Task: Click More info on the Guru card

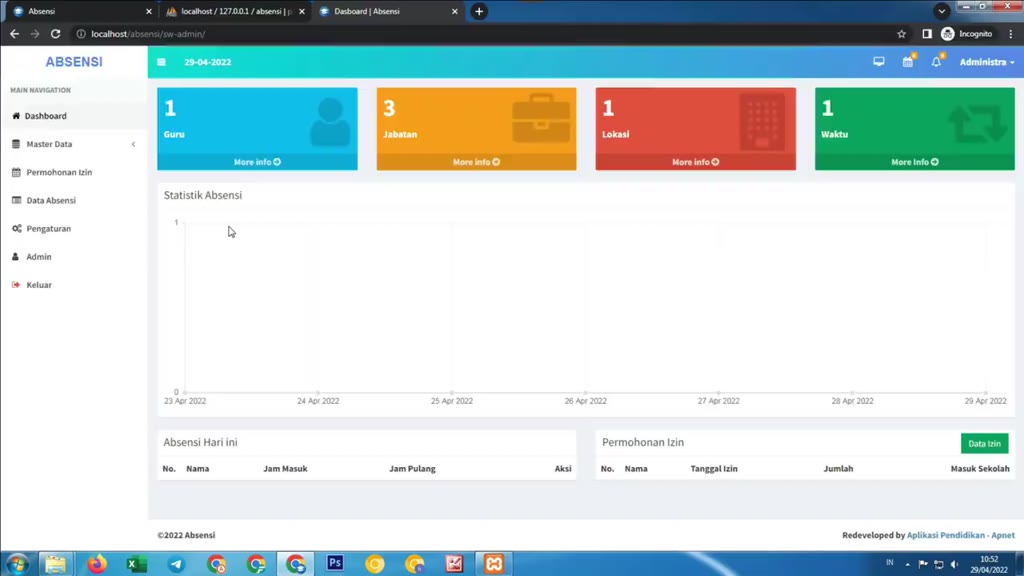Action: point(256,161)
